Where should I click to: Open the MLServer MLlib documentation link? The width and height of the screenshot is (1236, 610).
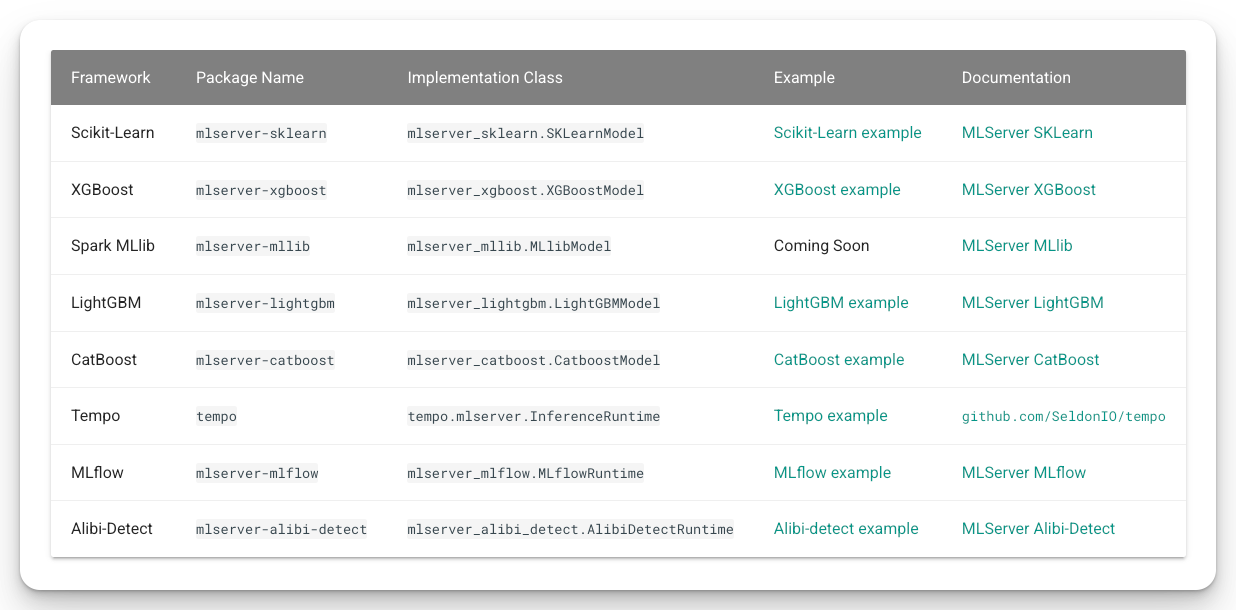pos(1017,246)
